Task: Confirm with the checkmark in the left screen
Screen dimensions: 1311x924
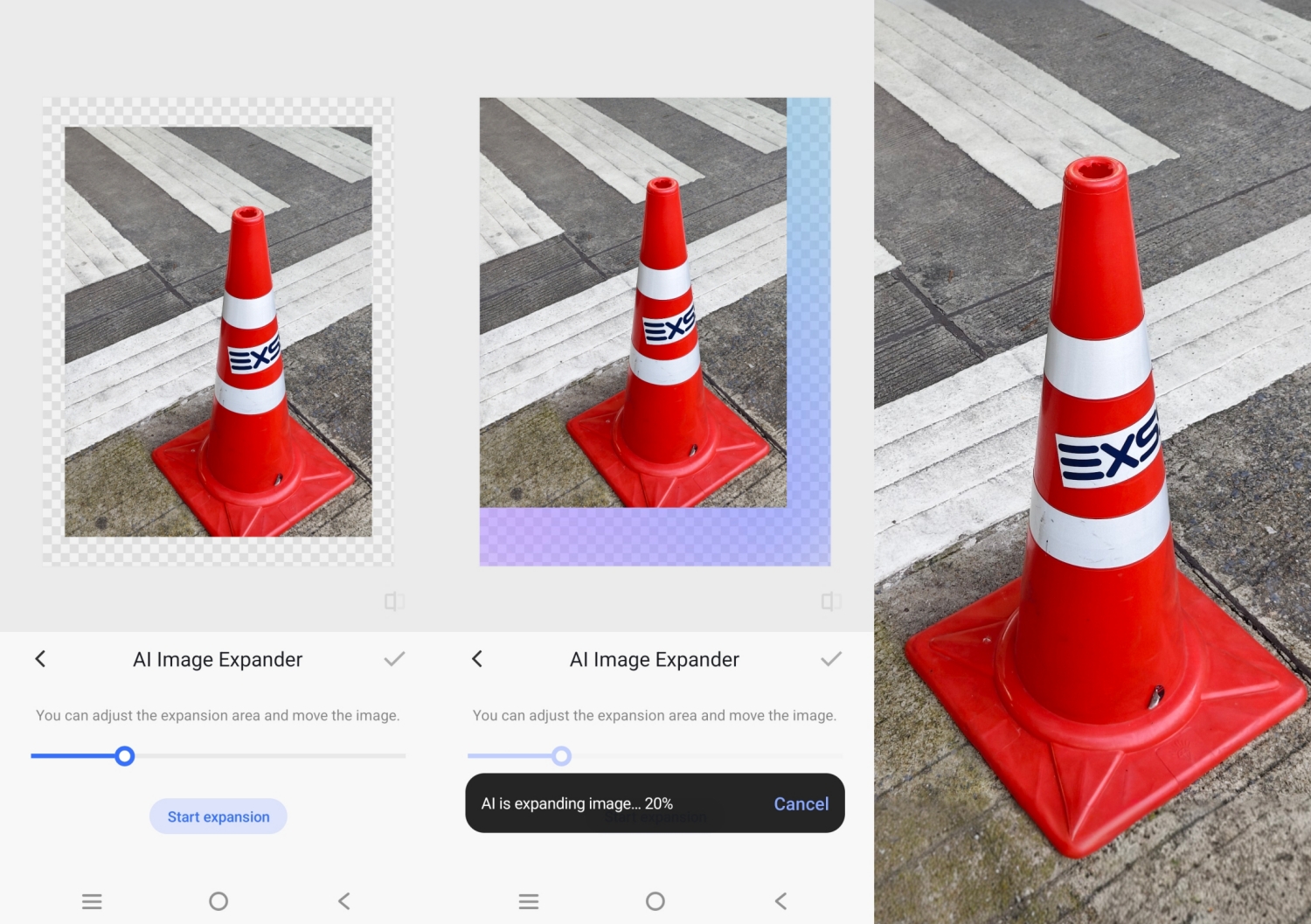Action: [394, 659]
